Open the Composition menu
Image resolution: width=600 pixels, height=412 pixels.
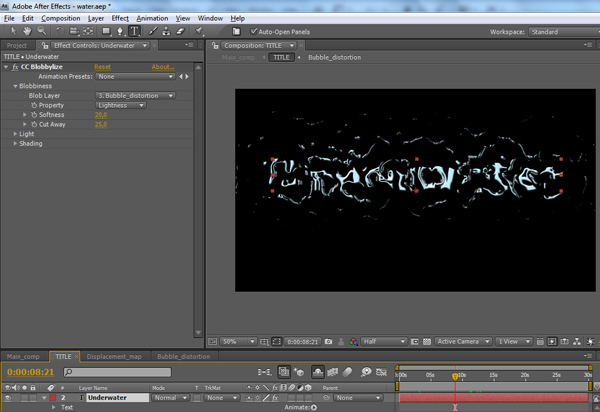click(x=61, y=18)
